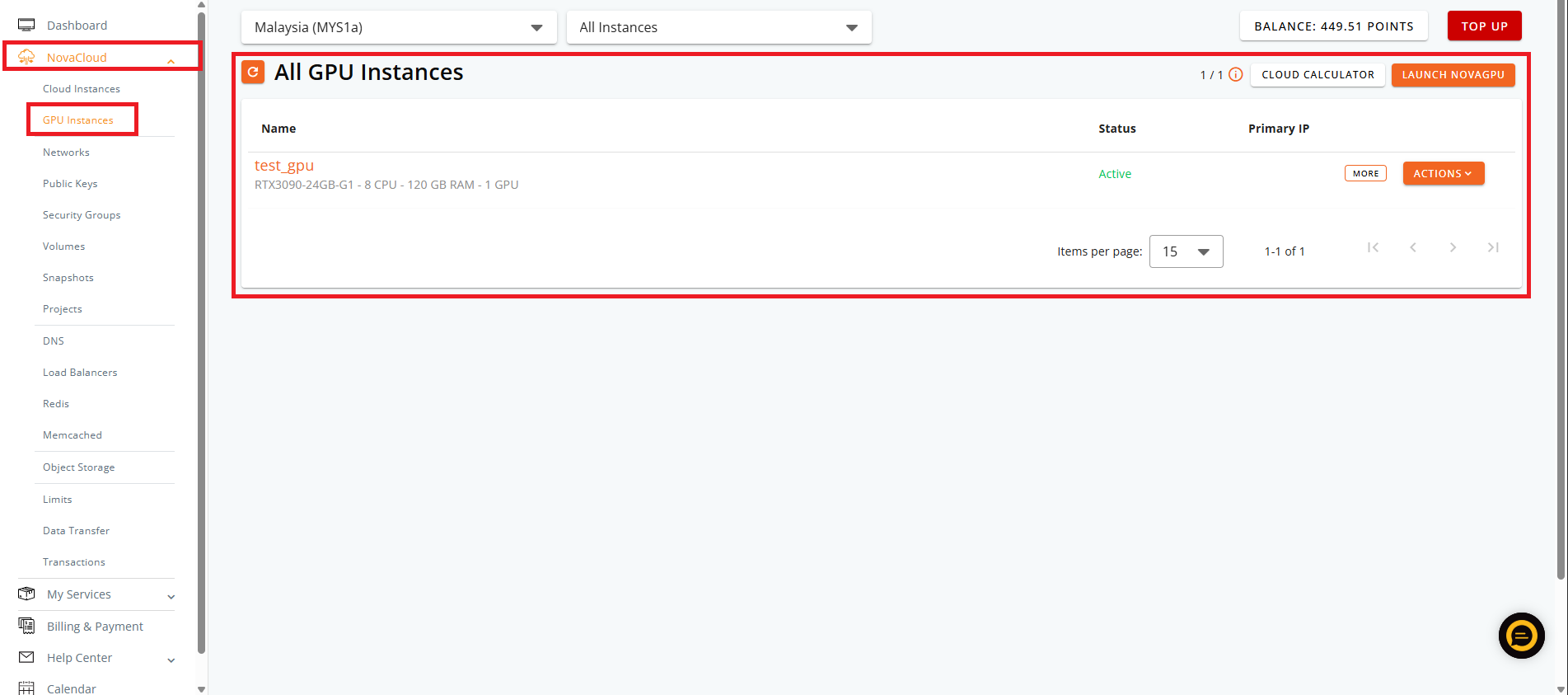
Task: Click the NovaCloud cloud icon
Action: click(26, 57)
